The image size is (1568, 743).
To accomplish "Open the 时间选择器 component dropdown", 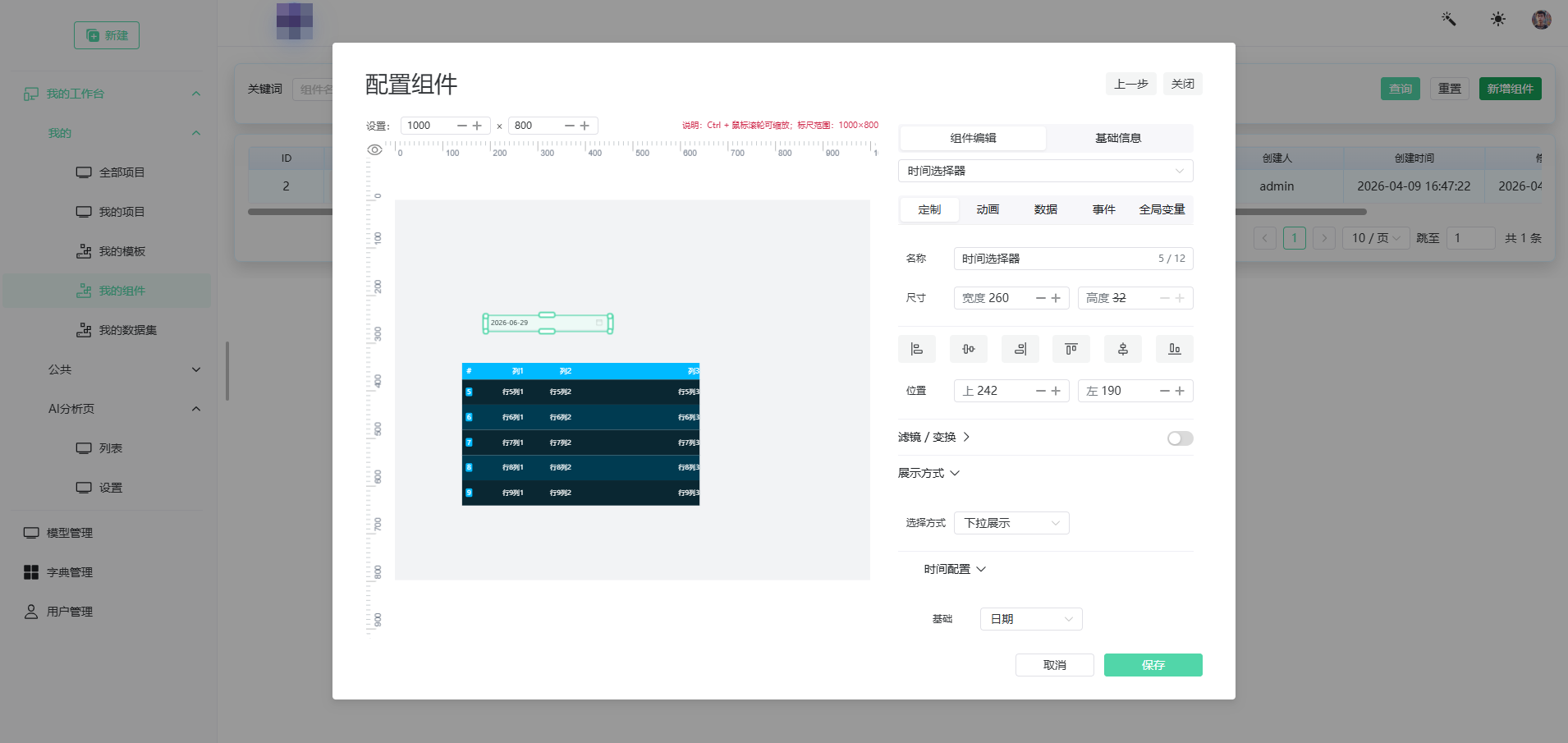I will point(1046,171).
